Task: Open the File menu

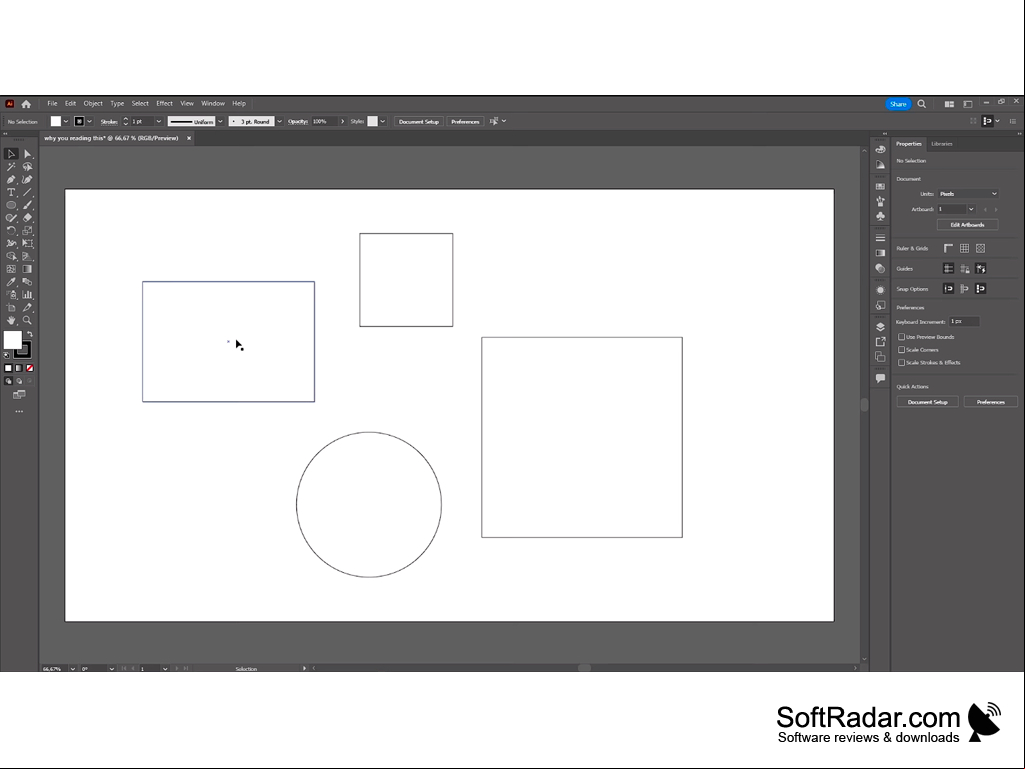Action: (52, 103)
